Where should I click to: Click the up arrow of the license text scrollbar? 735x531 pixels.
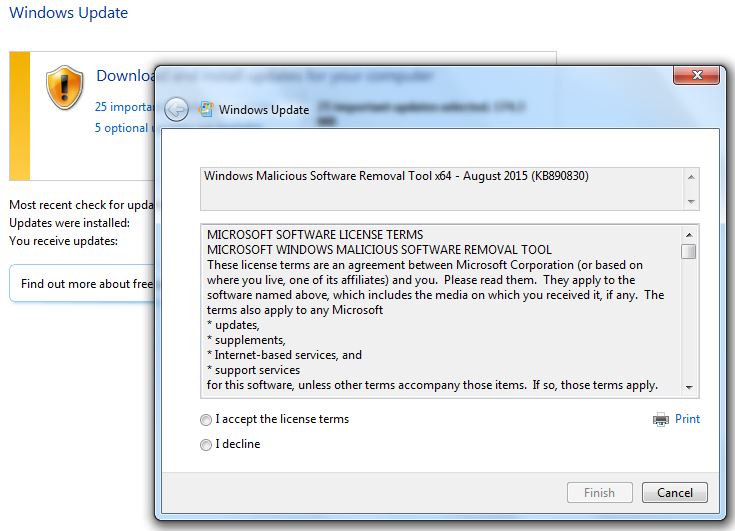tap(689, 235)
